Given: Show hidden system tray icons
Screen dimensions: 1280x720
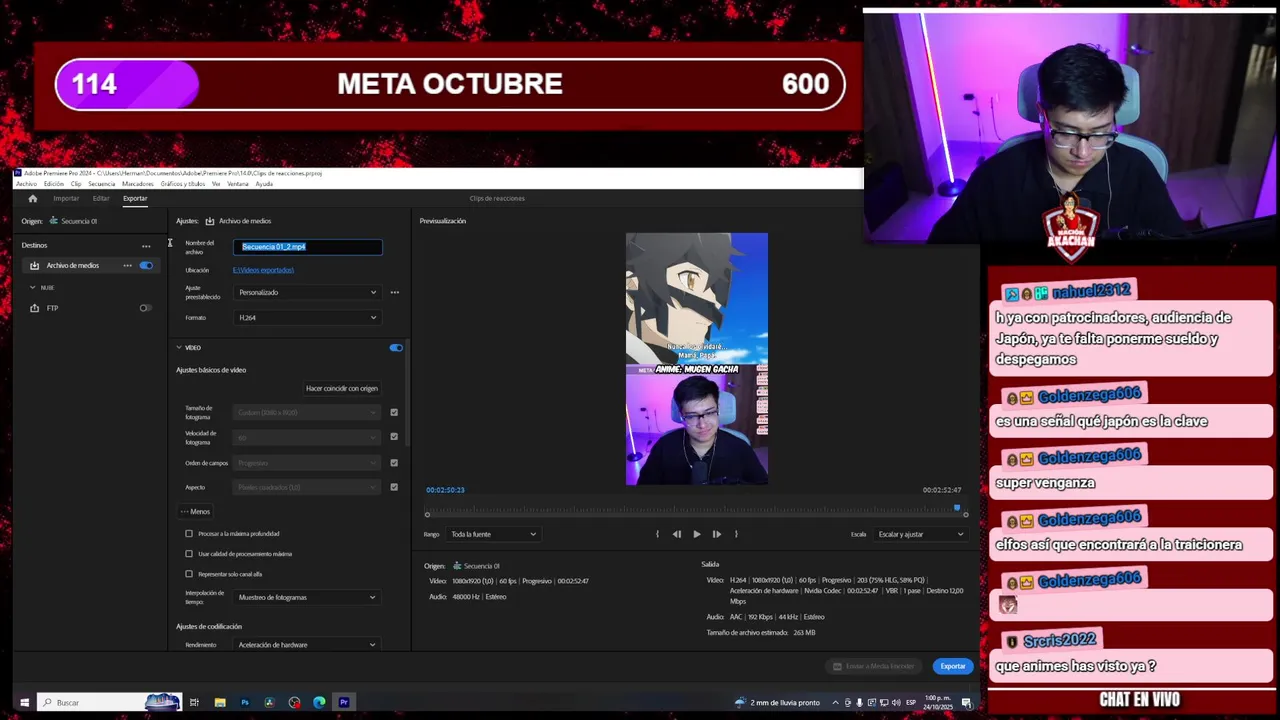Looking at the screenshot, I should [836, 702].
